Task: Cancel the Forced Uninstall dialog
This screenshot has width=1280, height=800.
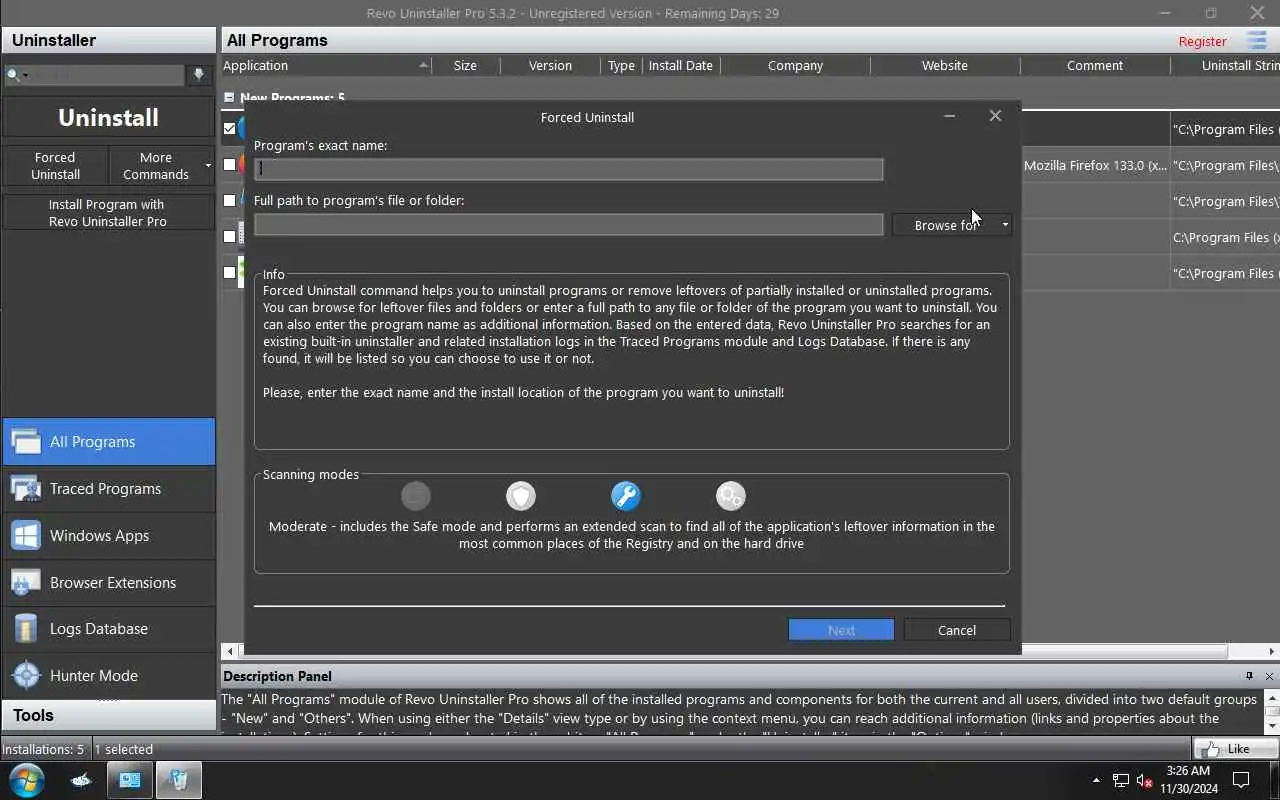Action: click(x=957, y=630)
